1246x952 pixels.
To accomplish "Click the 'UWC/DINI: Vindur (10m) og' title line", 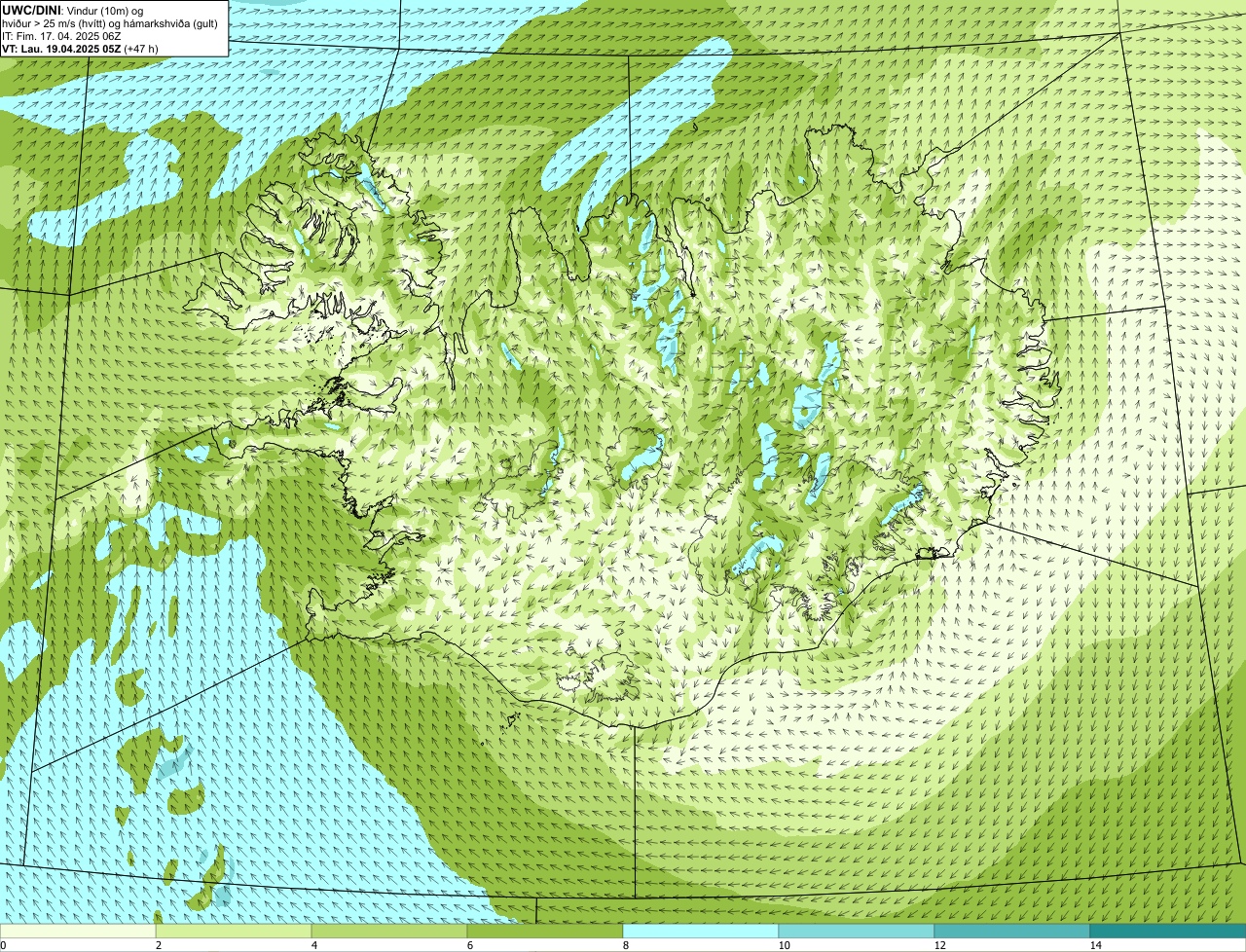I will click(x=73, y=10).
